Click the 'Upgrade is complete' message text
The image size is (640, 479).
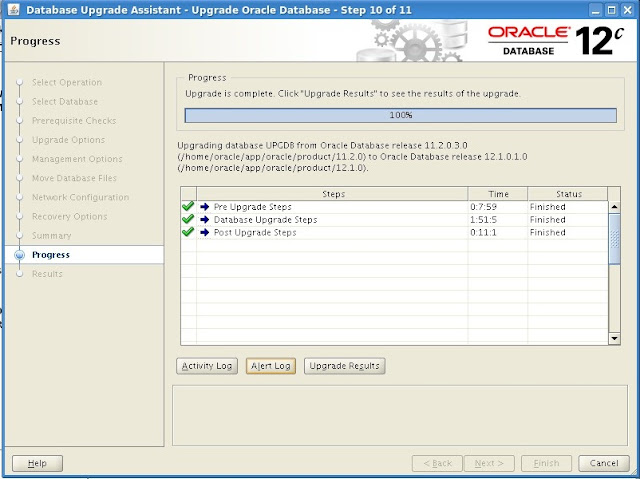point(353,93)
